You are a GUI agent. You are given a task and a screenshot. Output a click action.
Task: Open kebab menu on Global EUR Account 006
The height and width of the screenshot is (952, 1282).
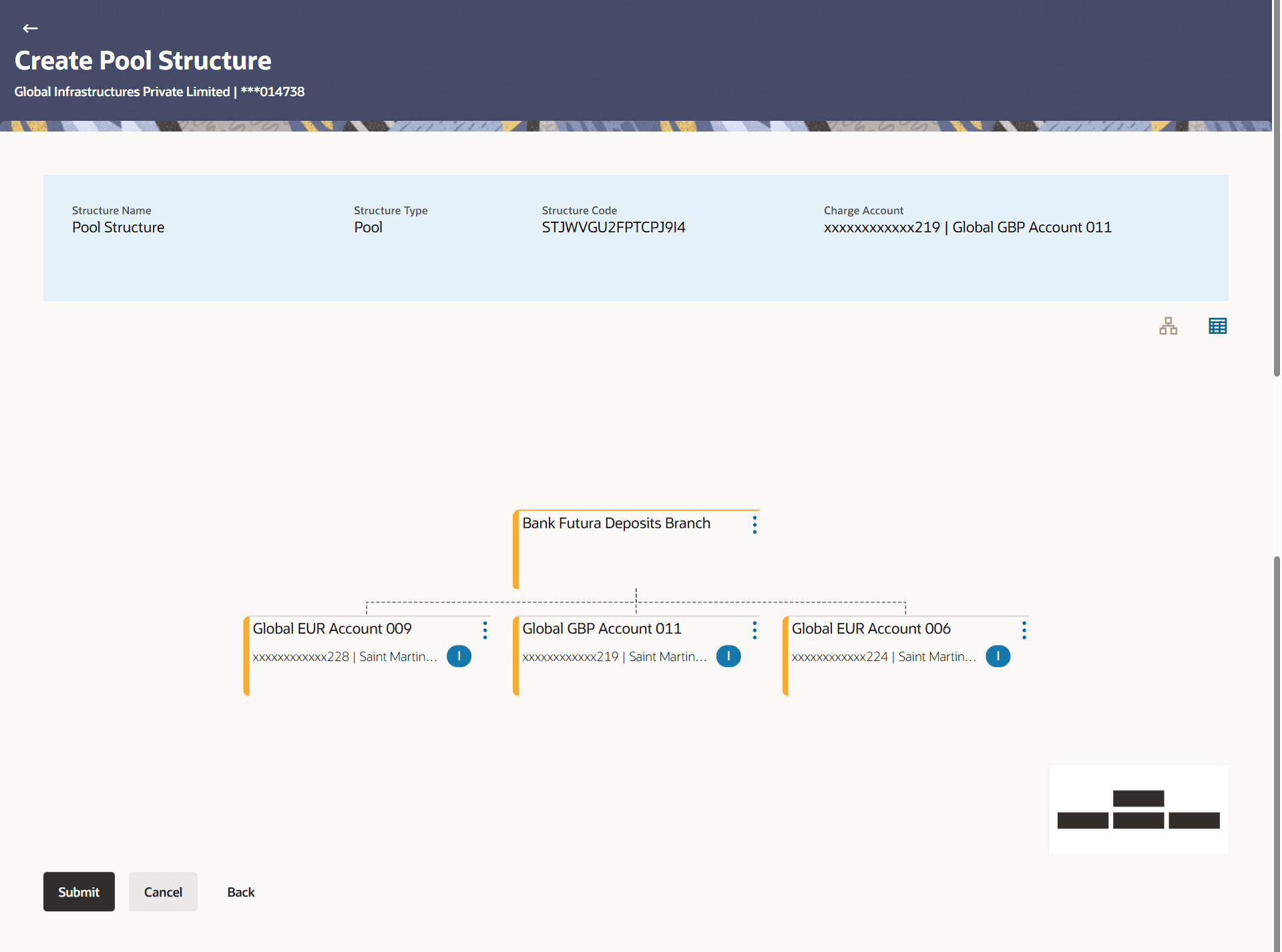[x=1024, y=630]
